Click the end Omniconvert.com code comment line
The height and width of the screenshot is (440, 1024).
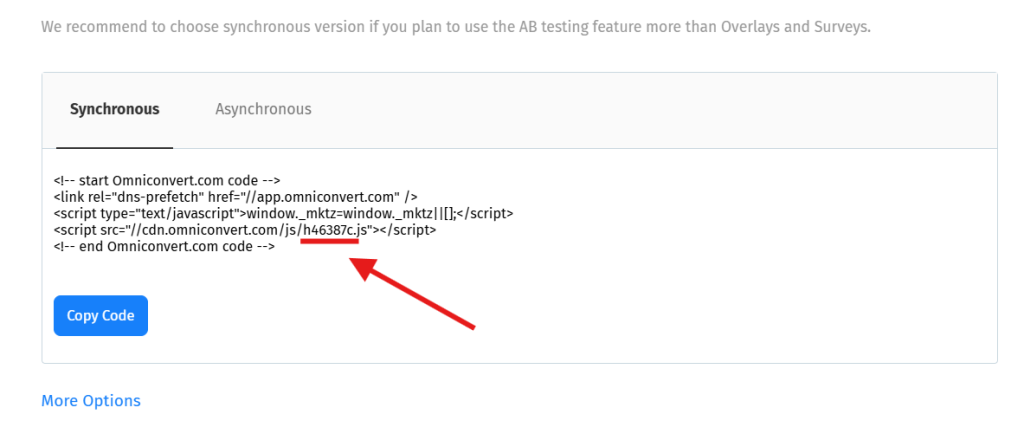164,247
